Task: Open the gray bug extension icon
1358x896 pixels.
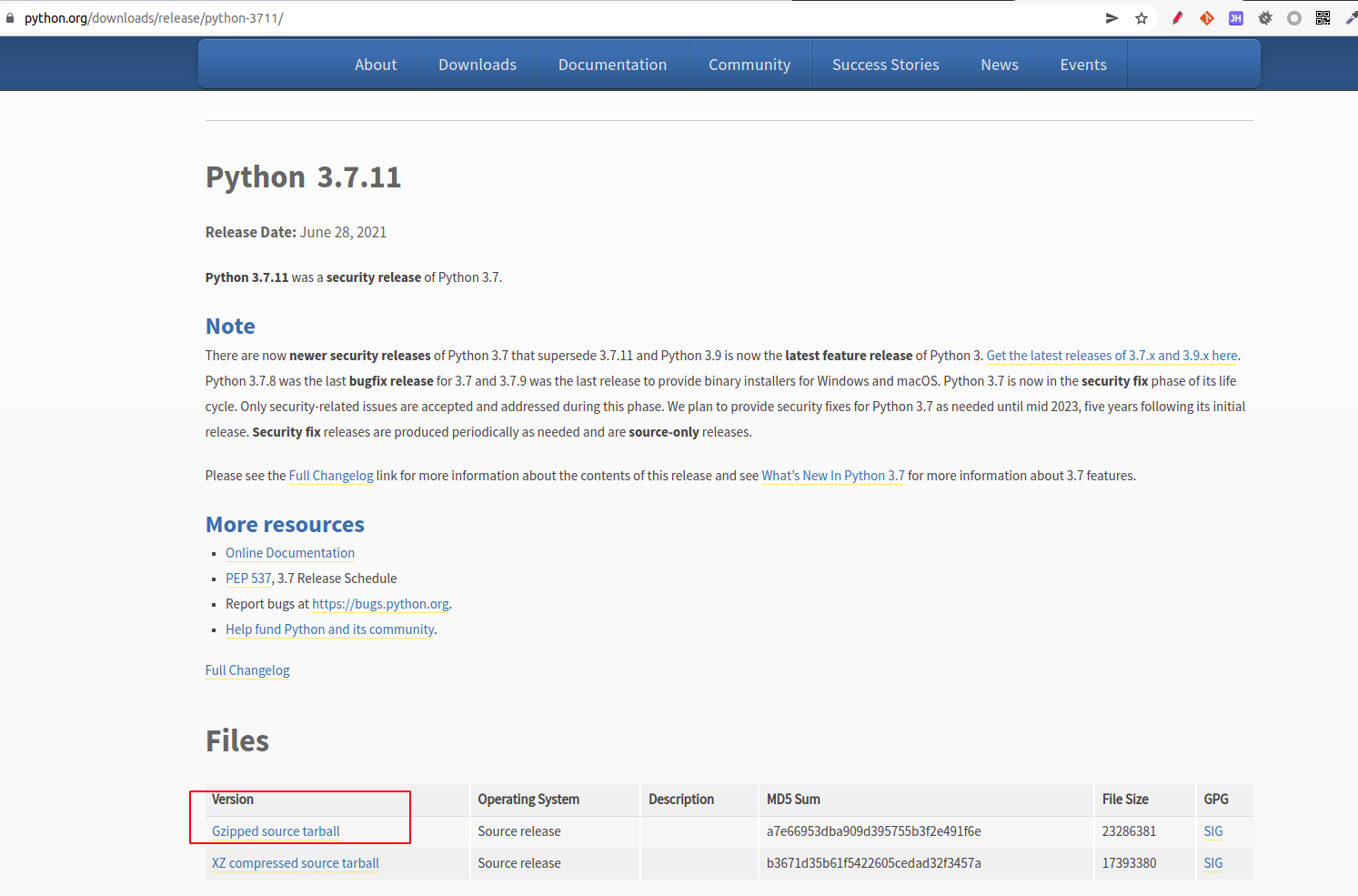Action: coord(1265,18)
